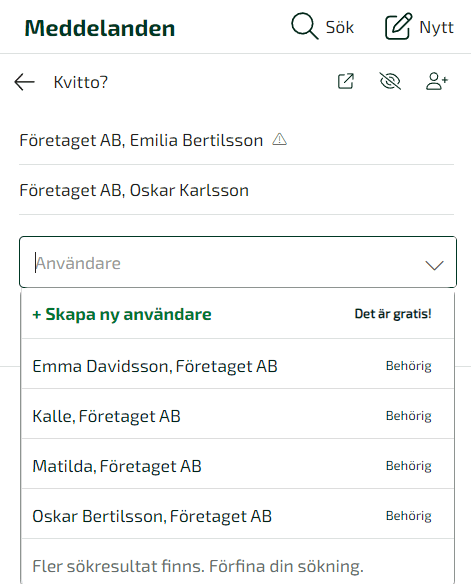Click the Det är gratis! label
Image resolution: width=471 pixels, height=584 pixels.
393,314
